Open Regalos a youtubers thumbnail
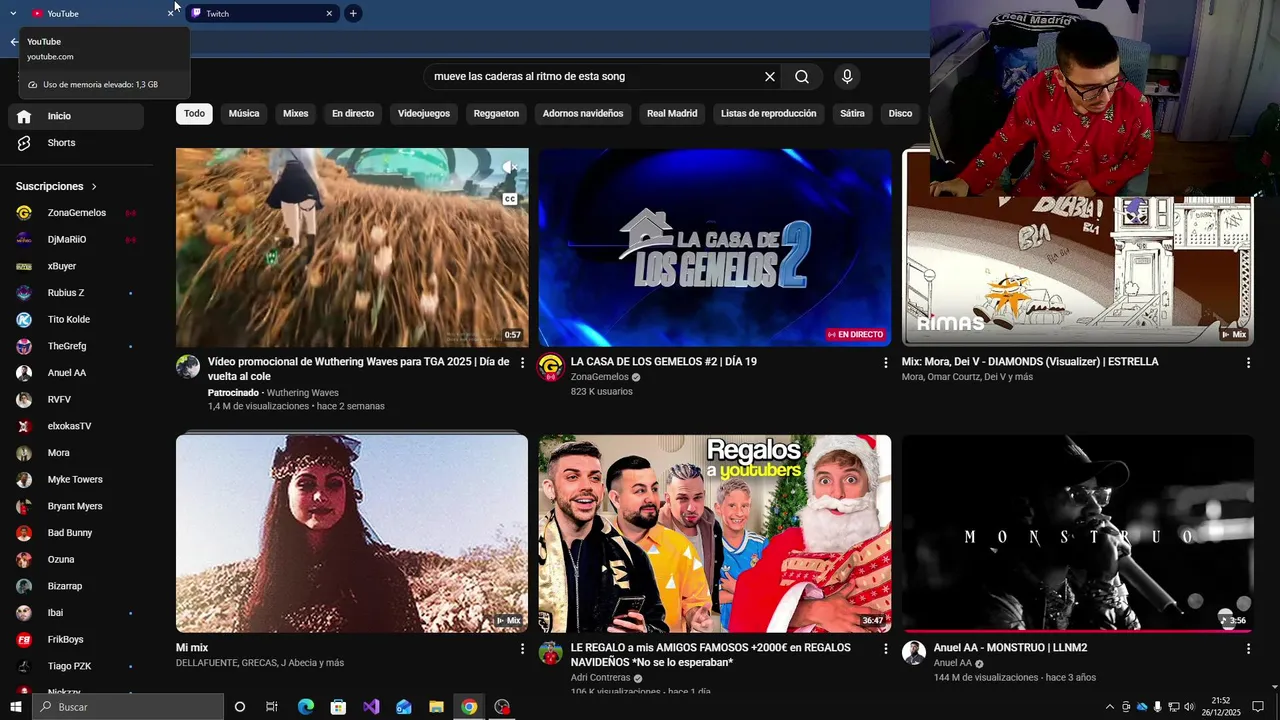This screenshot has width=1280, height=720. point(715,533)
